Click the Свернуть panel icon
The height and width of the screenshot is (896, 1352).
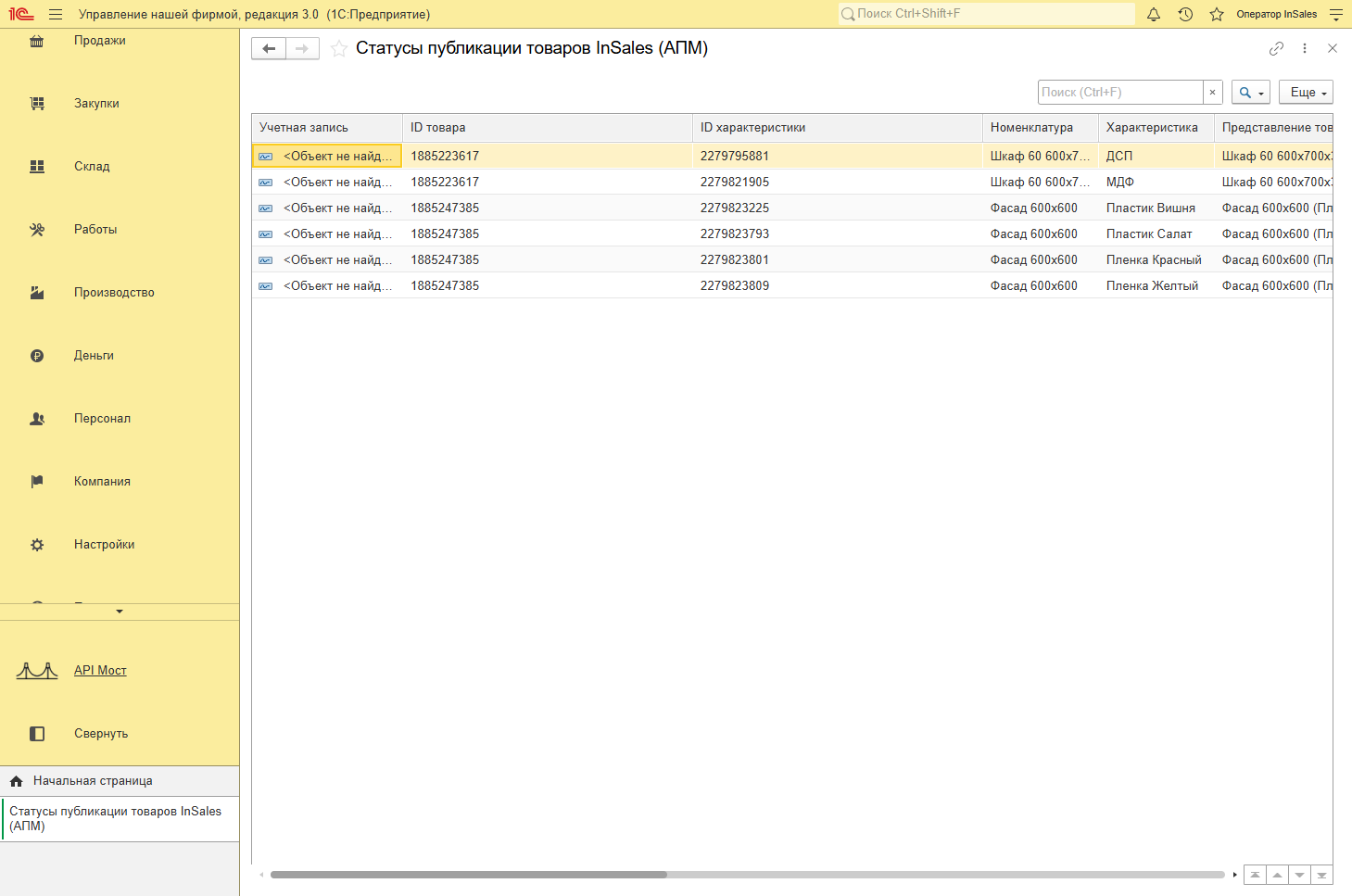[x=37, y=734]
